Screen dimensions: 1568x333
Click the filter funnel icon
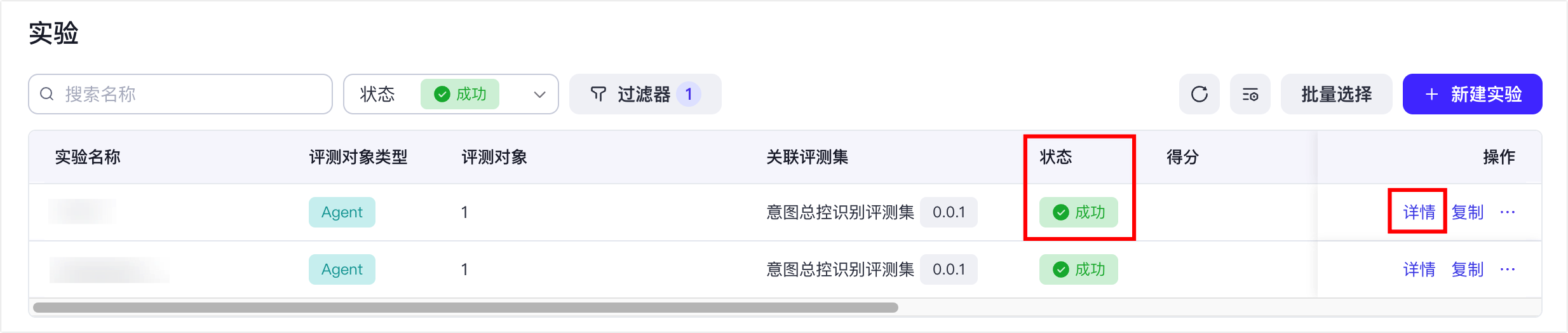598,94
